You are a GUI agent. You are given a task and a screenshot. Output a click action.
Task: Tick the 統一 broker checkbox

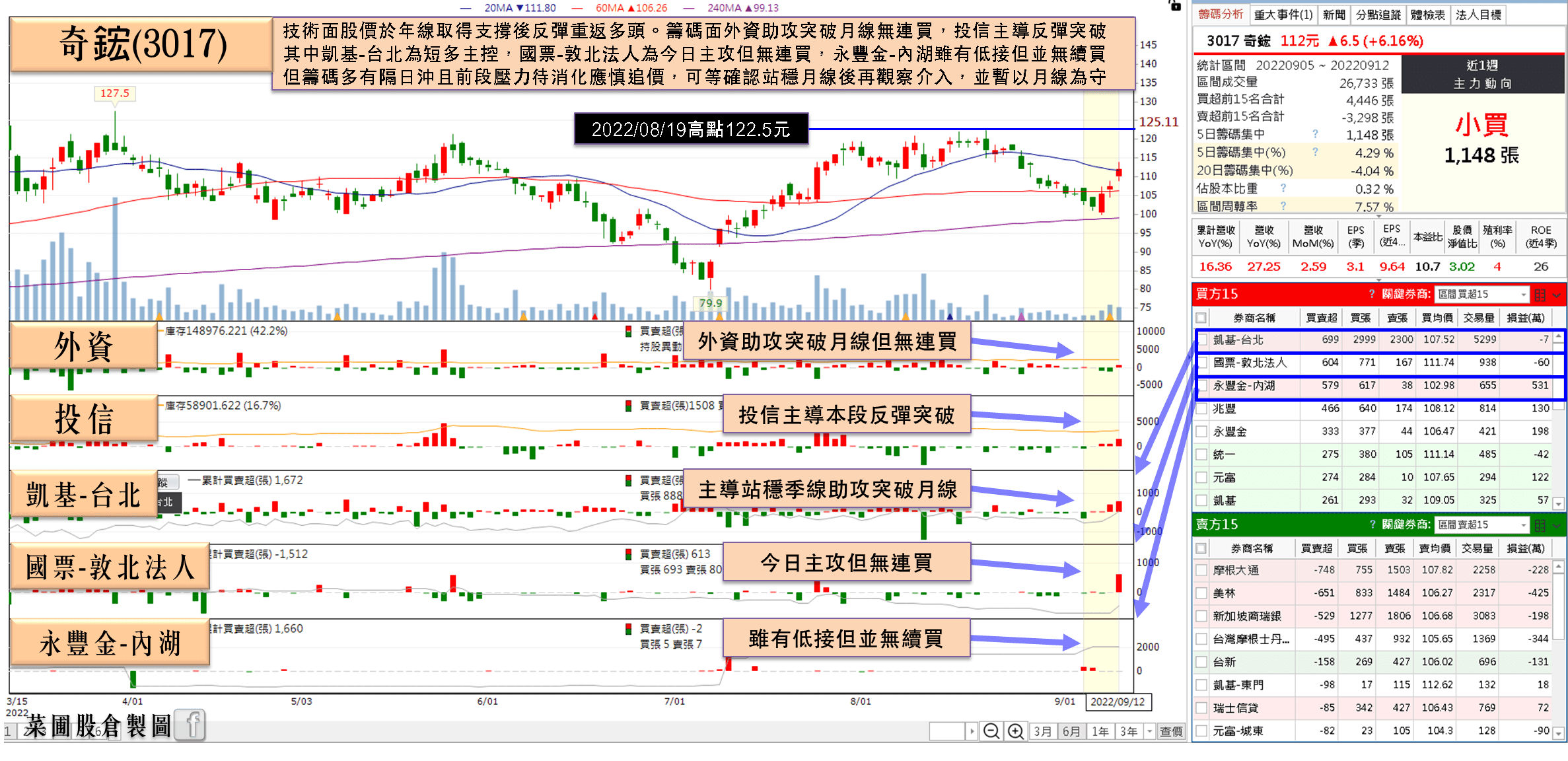[1202, 454]
